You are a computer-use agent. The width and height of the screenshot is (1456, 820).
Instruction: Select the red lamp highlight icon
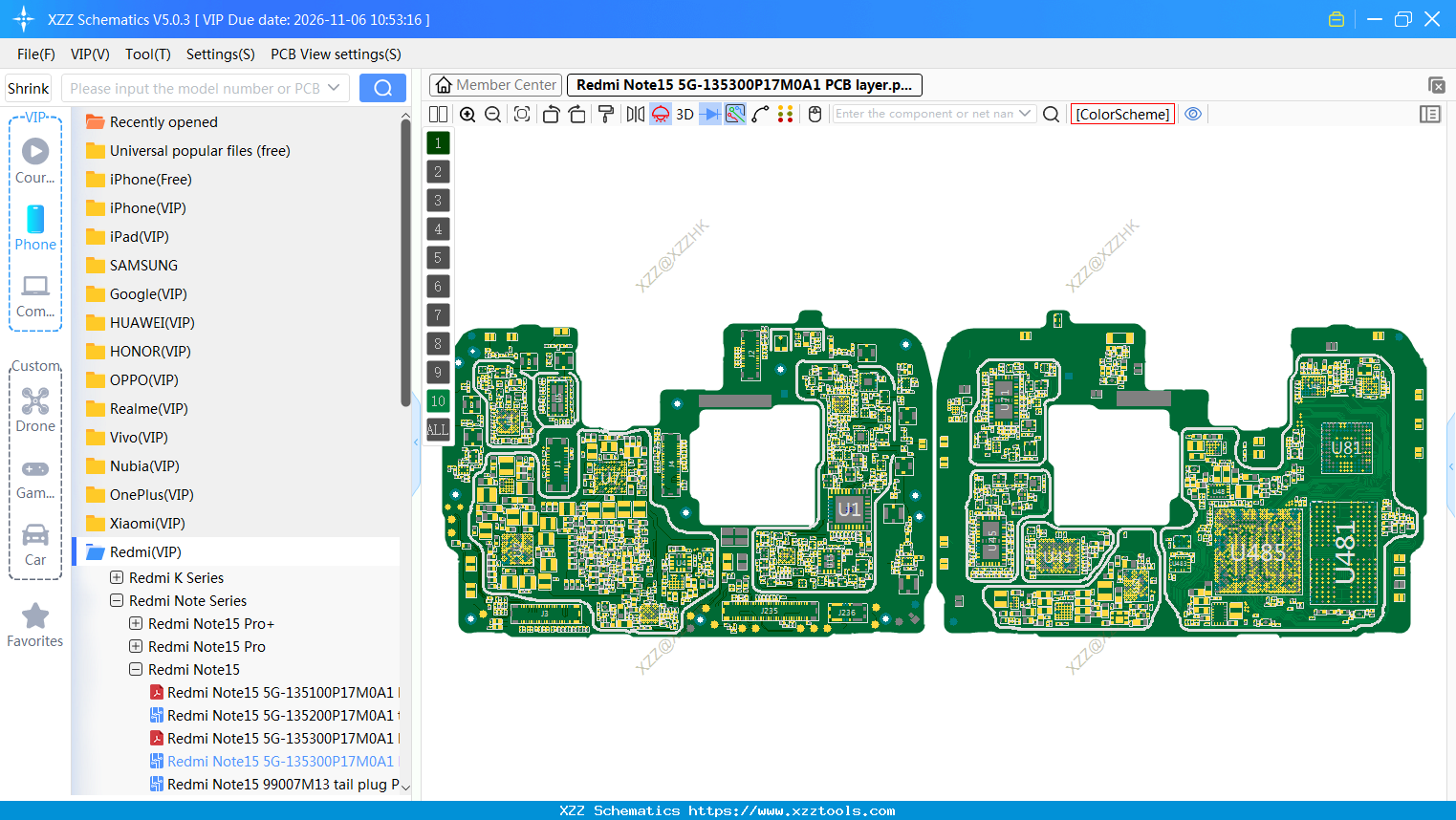[x=660, y=114]
